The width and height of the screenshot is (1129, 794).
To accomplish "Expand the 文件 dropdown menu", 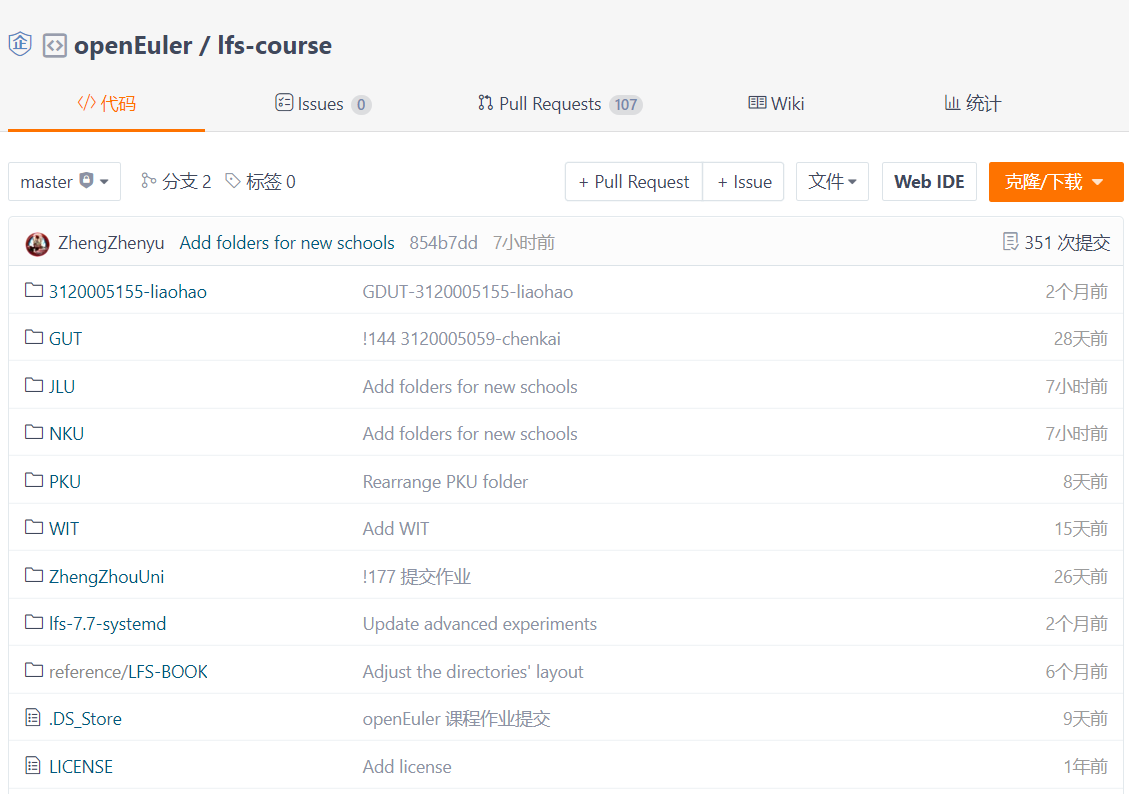I will [x=832, y=182].
